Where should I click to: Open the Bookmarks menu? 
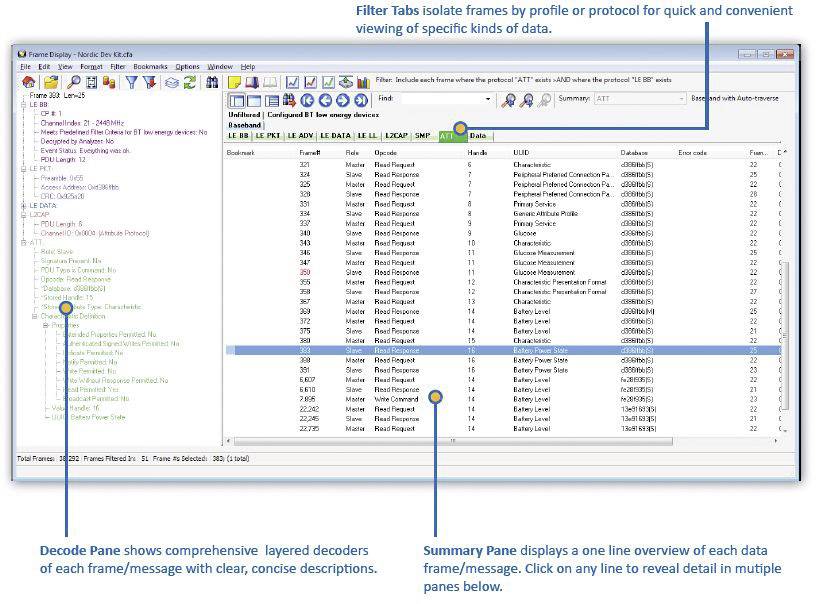pos(149,67)
